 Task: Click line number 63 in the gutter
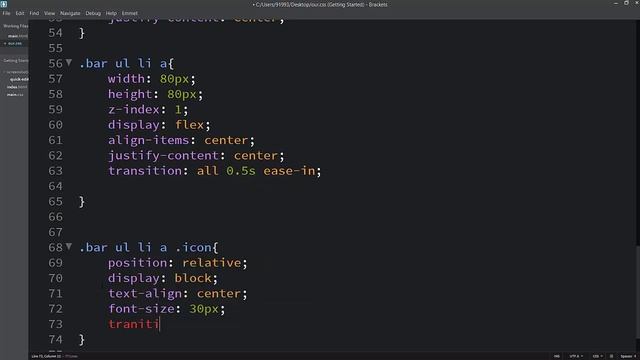[x=56, y=171]
